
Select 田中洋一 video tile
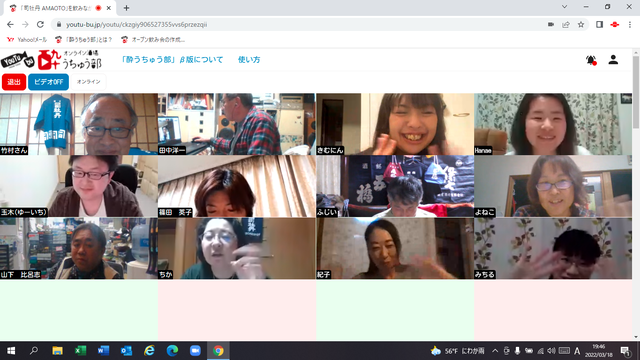(237, 124)
